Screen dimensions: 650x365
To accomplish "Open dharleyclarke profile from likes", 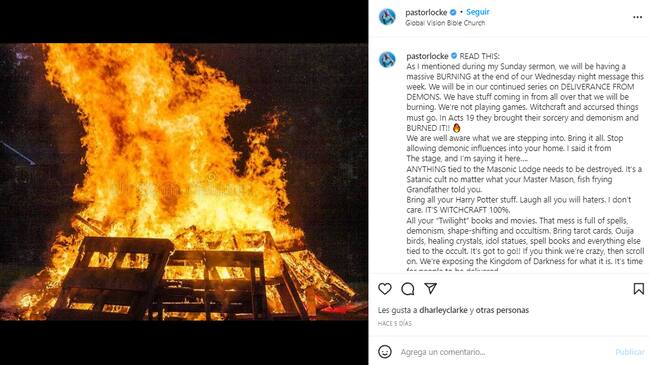I will pos(443,310).
